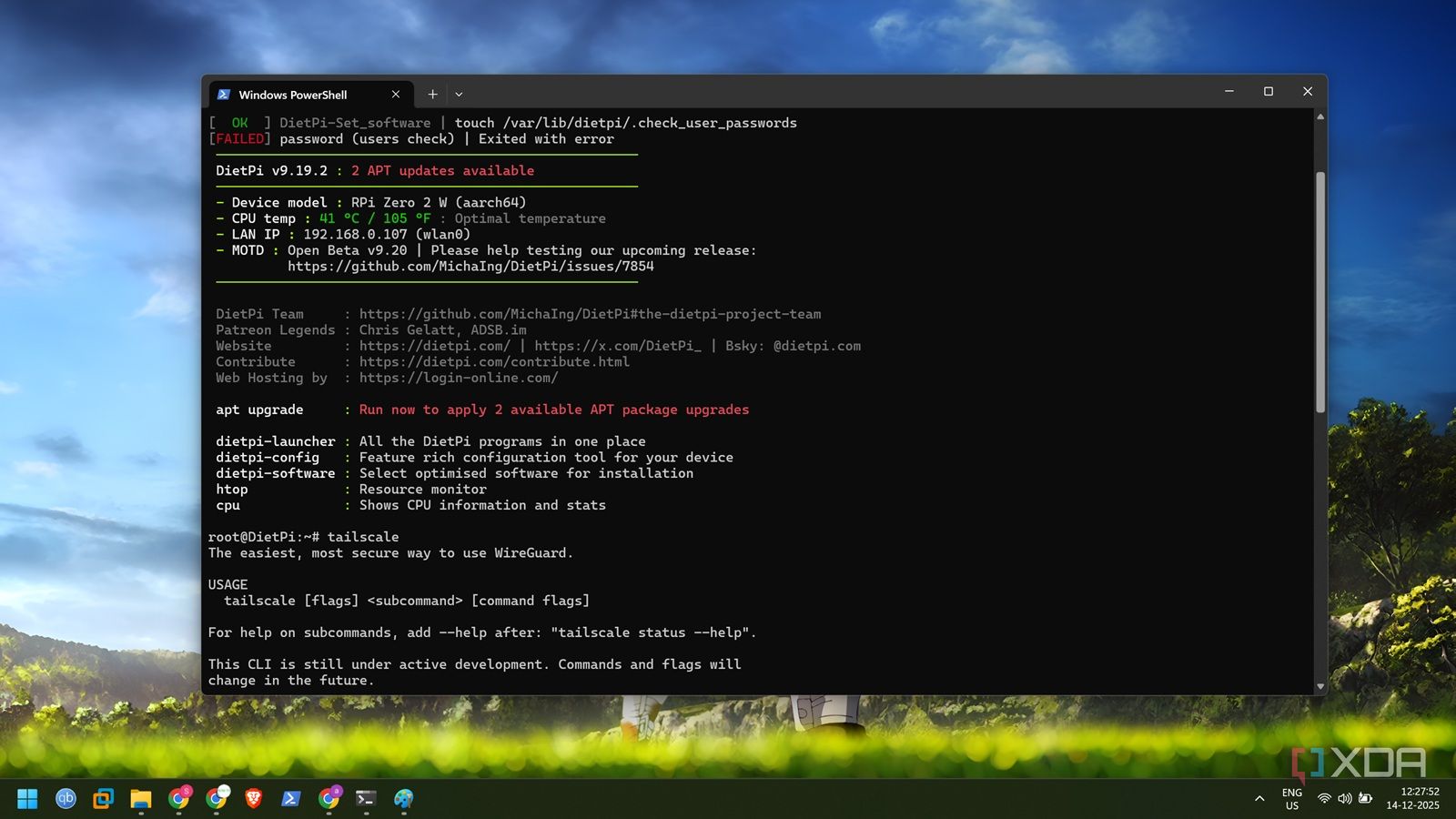Switch to the Windows Terminal taskbar icon
The height and width of the screenshot is (819, 1456).
coord(366,799)
